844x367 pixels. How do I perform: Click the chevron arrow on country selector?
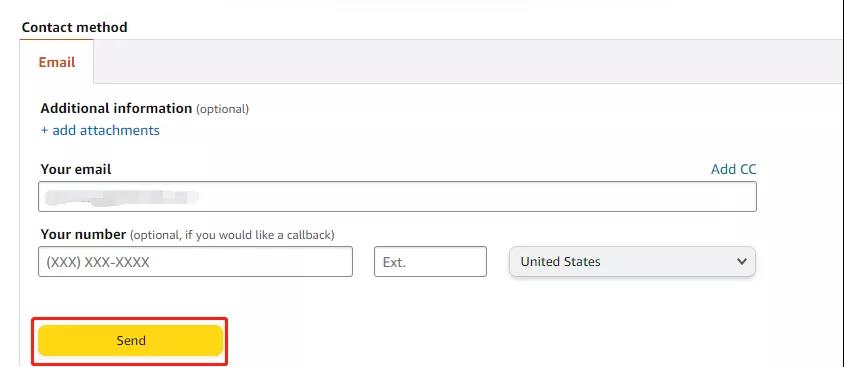pos(741,262)
